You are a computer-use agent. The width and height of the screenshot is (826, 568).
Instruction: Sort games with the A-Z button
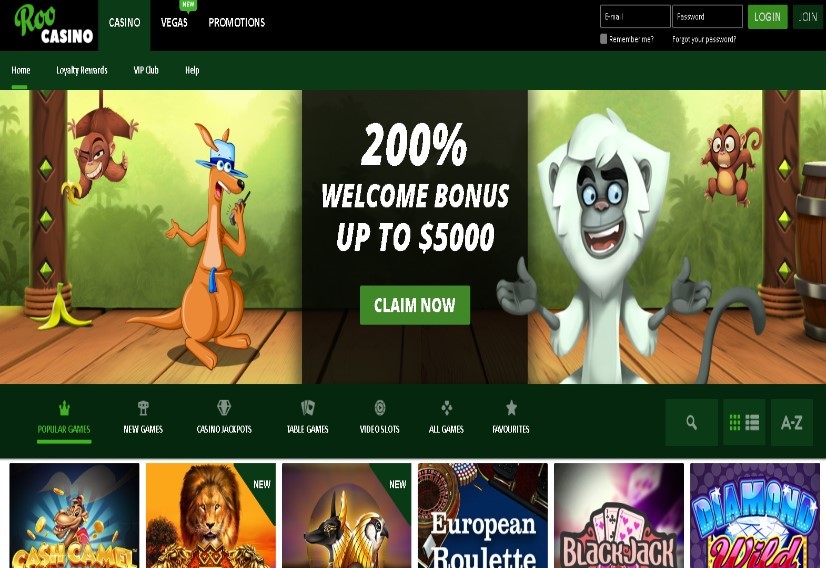pyautogui.click(x=791, y=423)
